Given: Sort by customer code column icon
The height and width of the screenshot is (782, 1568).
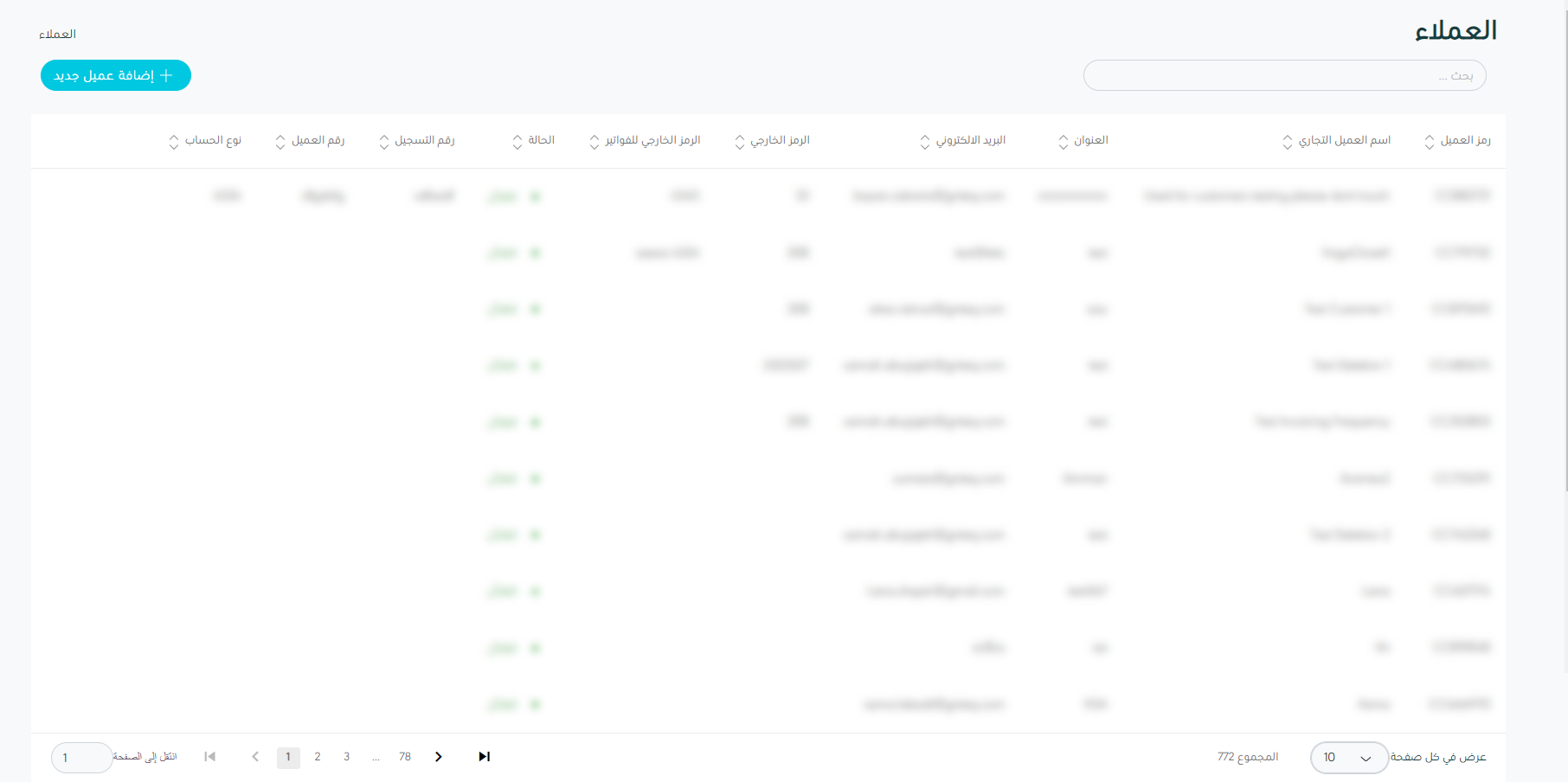Looking at the screenshot, I should pos(1430,142).
